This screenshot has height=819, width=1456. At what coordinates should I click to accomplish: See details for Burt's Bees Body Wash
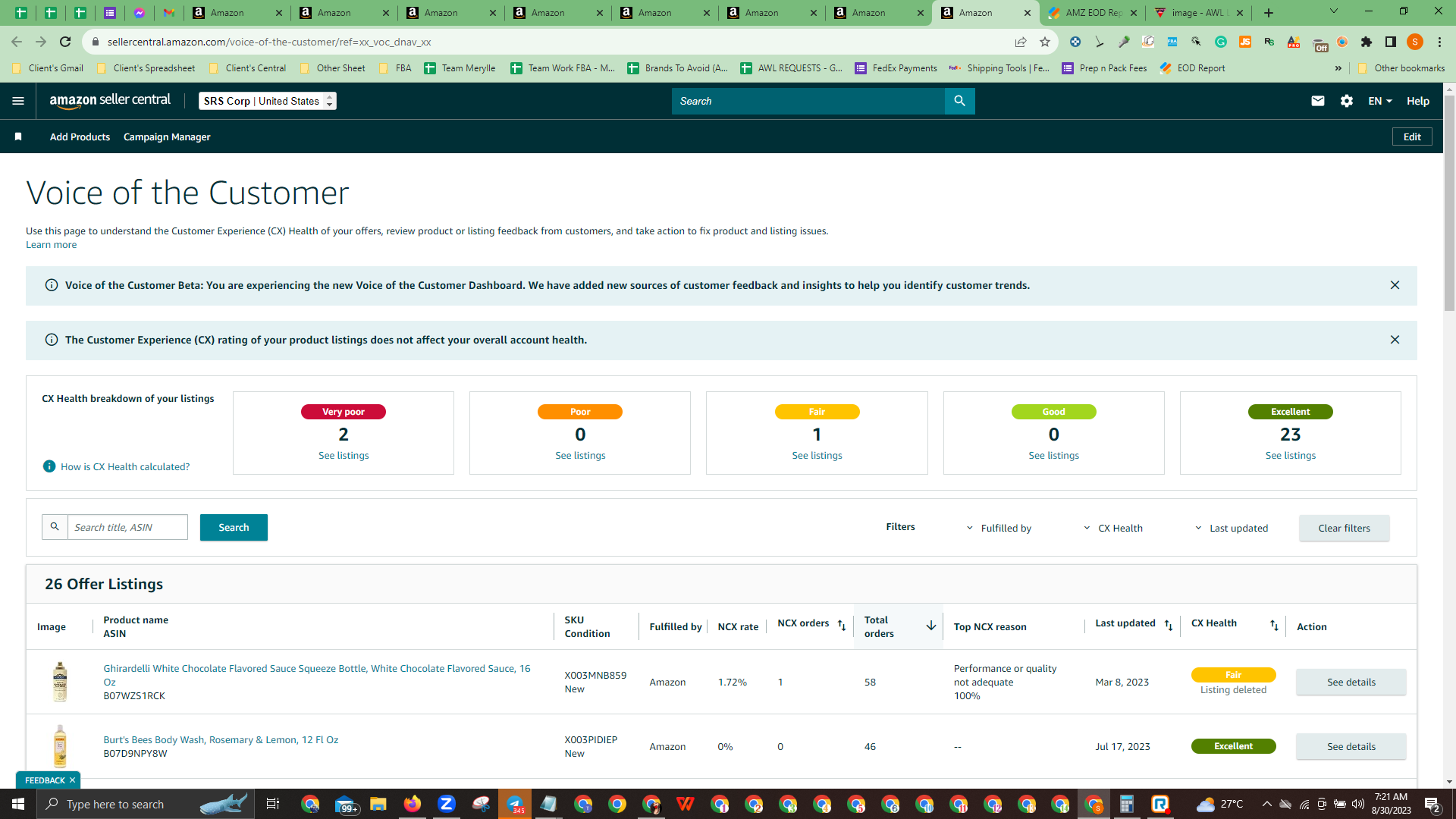[1351, 746]
